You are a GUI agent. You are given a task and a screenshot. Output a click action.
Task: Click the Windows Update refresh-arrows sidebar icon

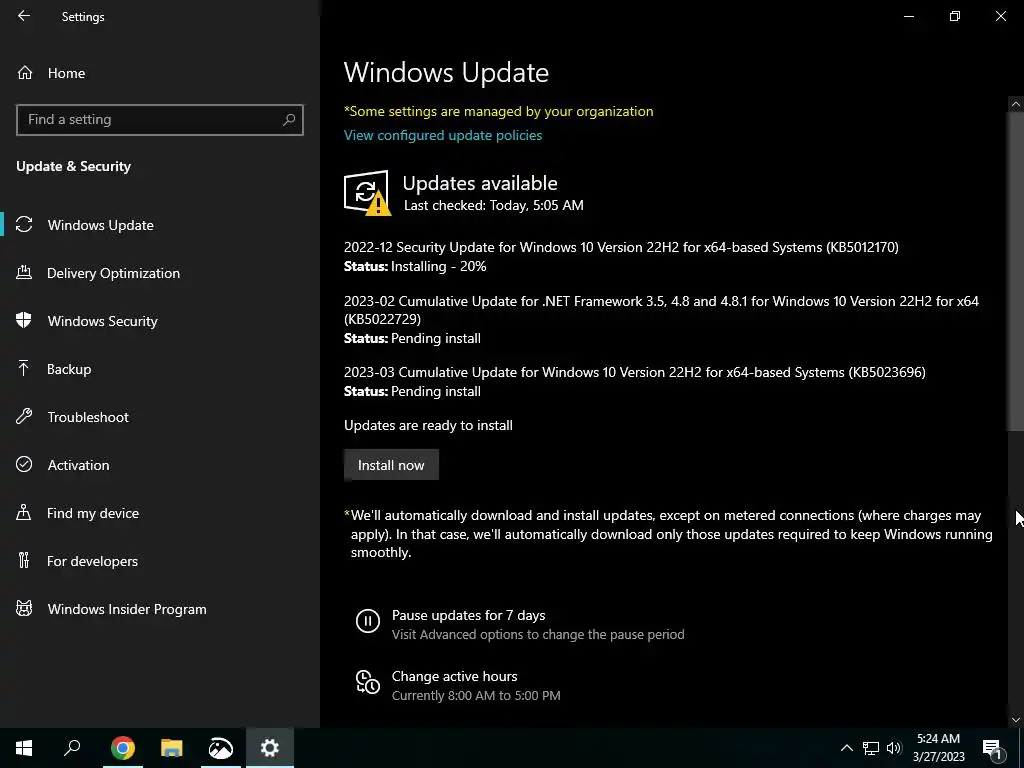[24, 225]
